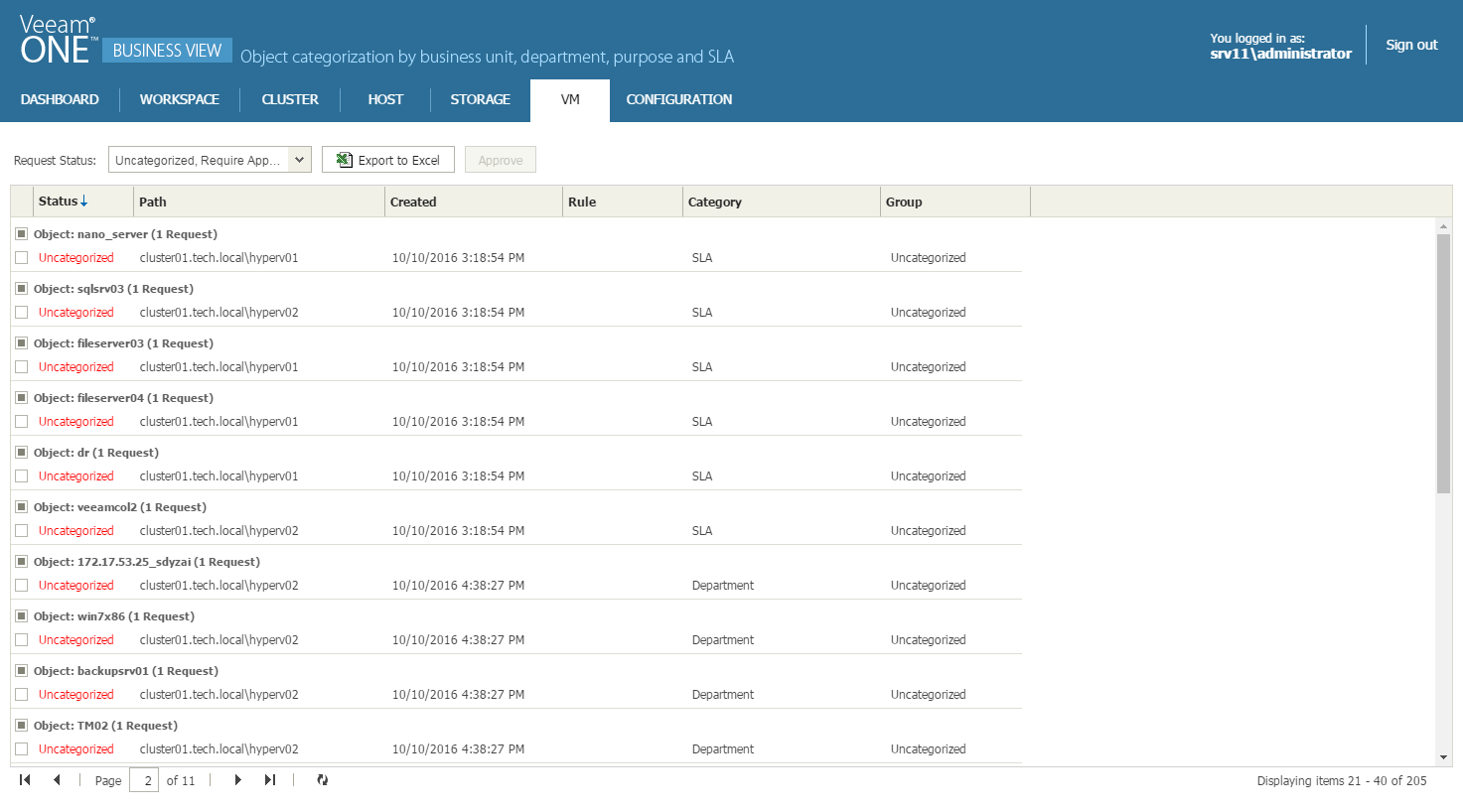
Task: Click Uncategorized status for 172.17.53.25_sdyzai
Action: [76, 586]
